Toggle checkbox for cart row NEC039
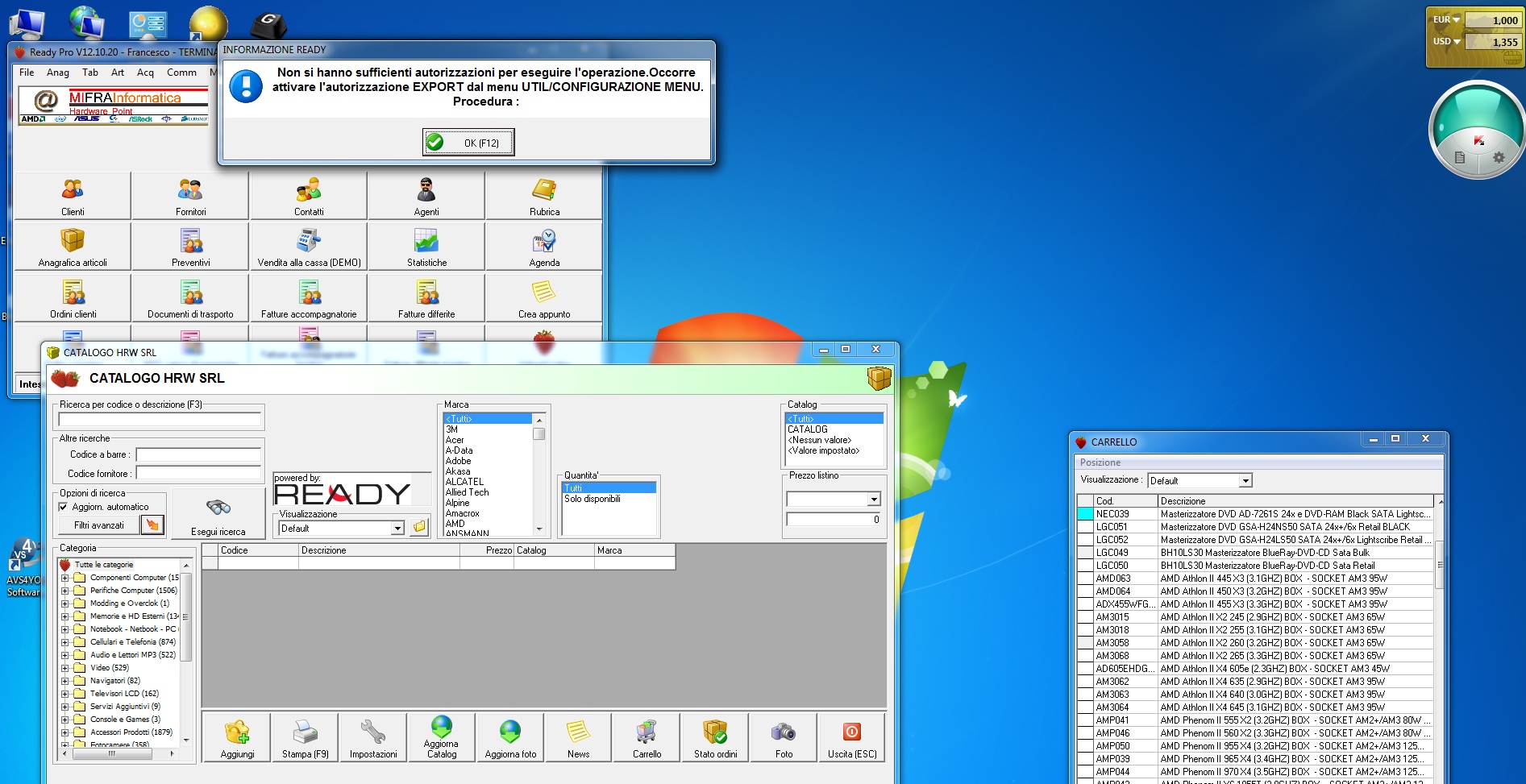The height and width of the screenshot is (784, 1526). pos(1085,514)
